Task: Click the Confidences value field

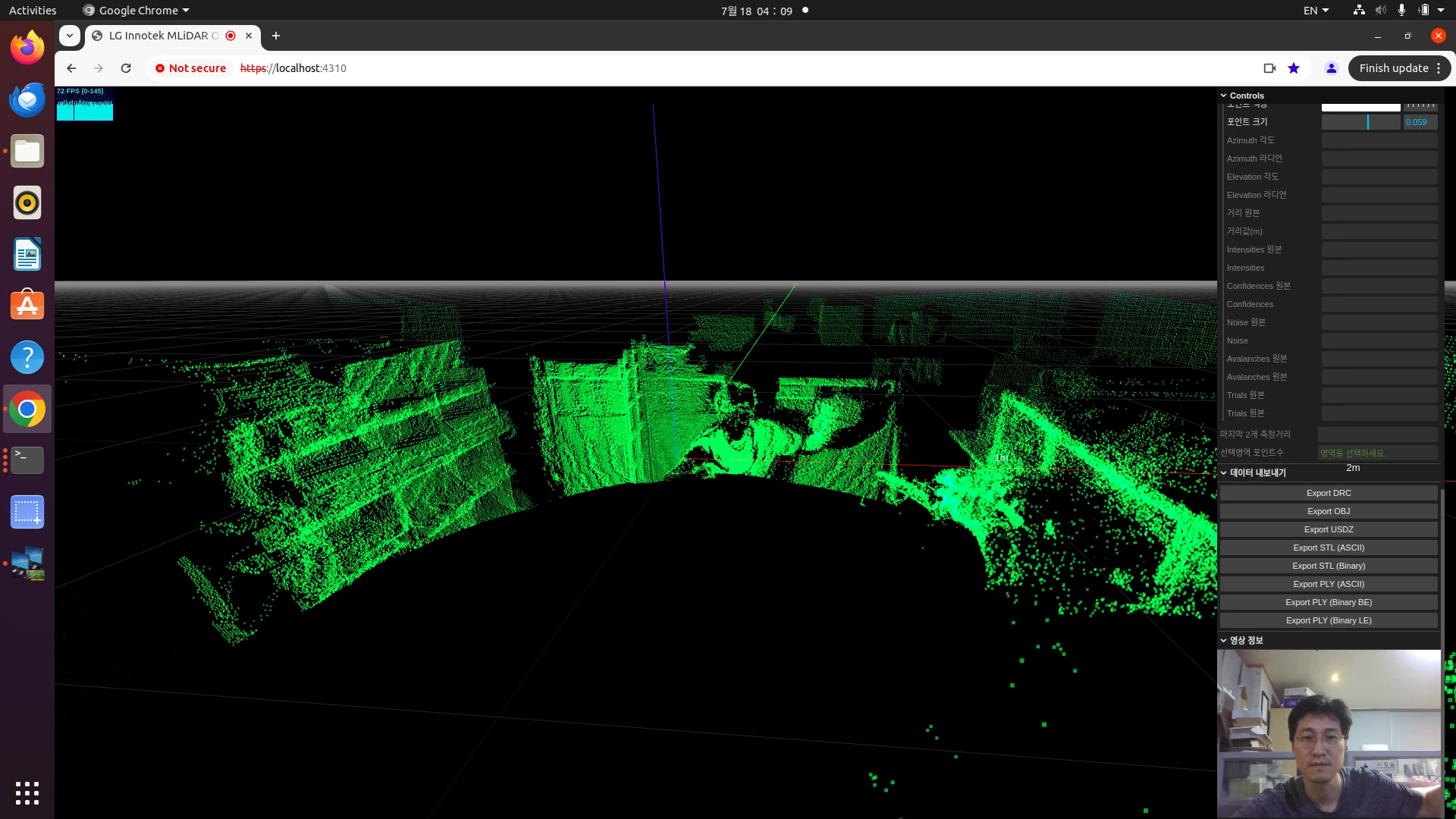Action: coord(1379,304)
